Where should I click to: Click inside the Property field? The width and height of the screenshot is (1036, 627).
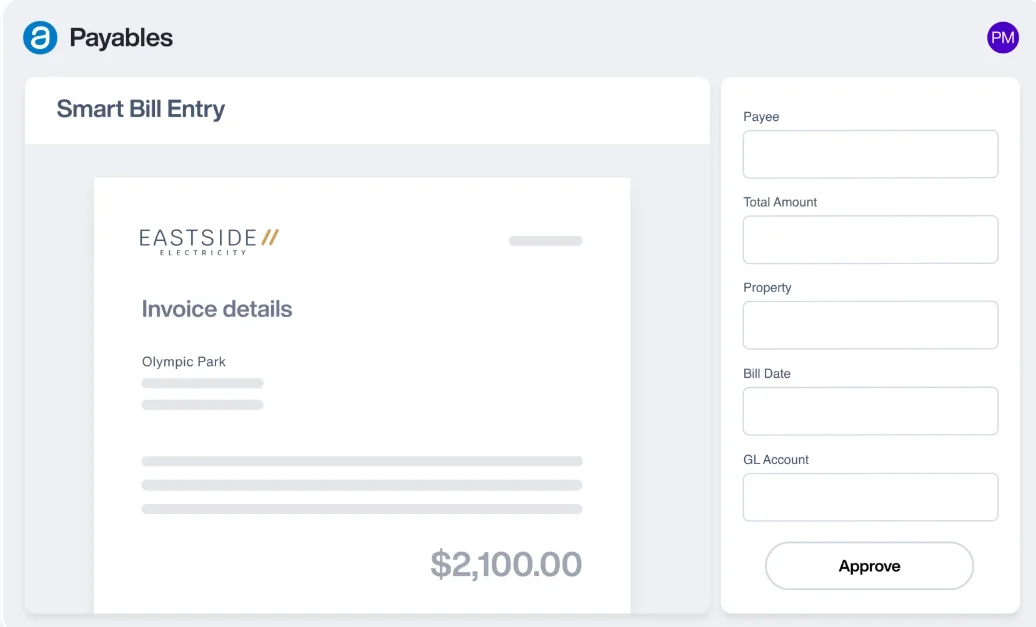click(869, 325)
